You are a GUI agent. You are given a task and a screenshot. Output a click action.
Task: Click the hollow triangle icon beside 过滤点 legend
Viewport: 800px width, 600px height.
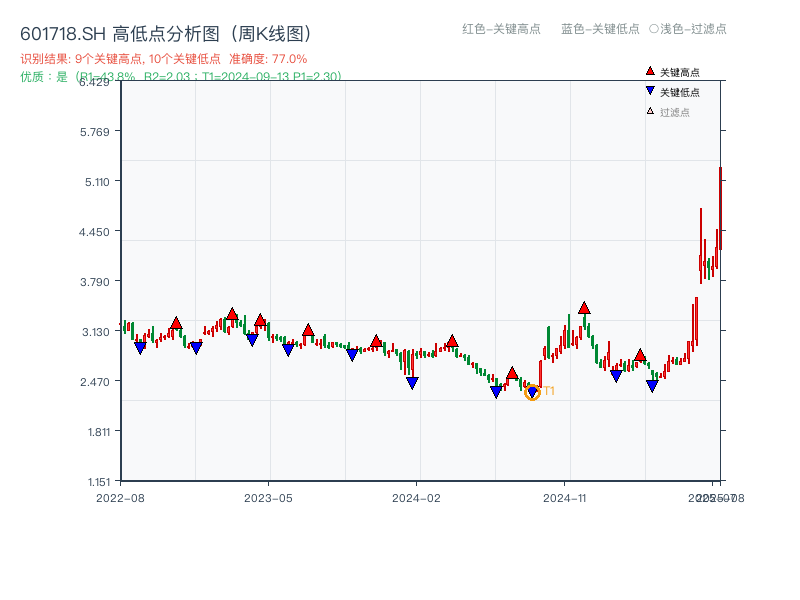pyautogui.click(x=650, y=111)
